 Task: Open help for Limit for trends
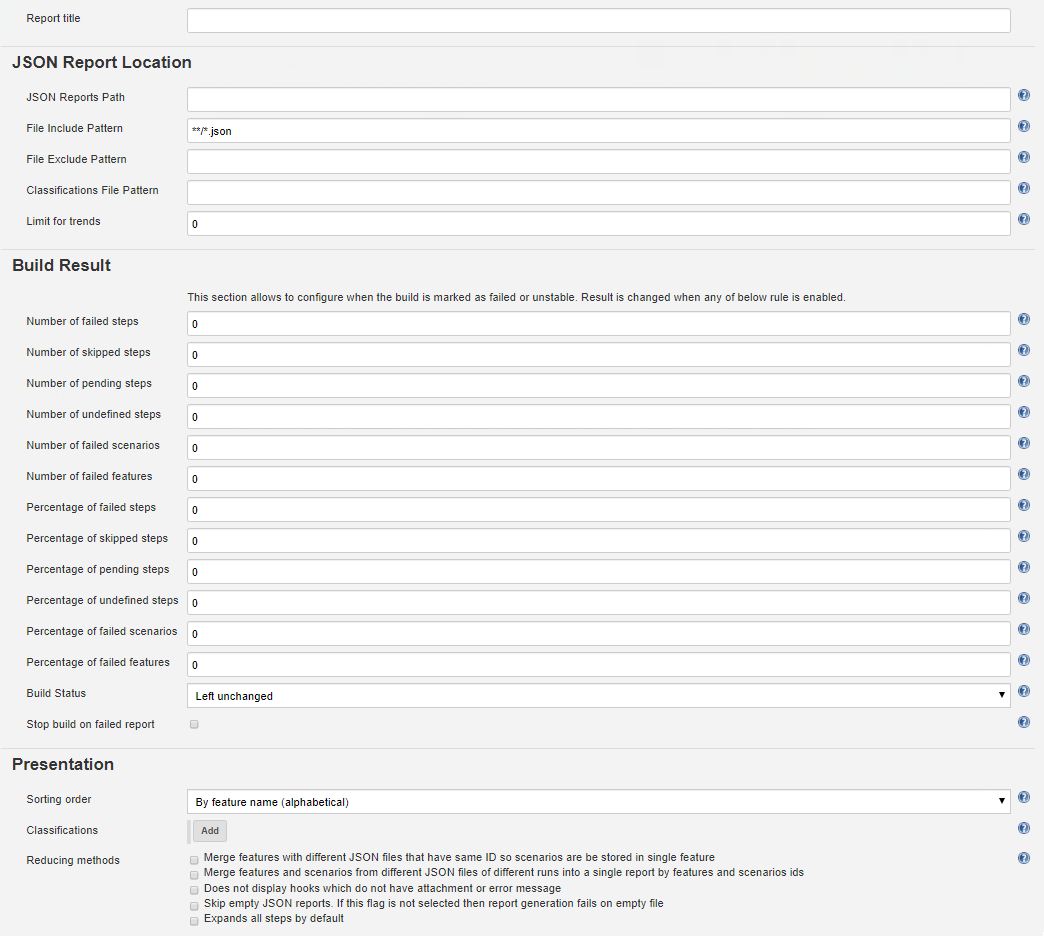[1024, 219]
